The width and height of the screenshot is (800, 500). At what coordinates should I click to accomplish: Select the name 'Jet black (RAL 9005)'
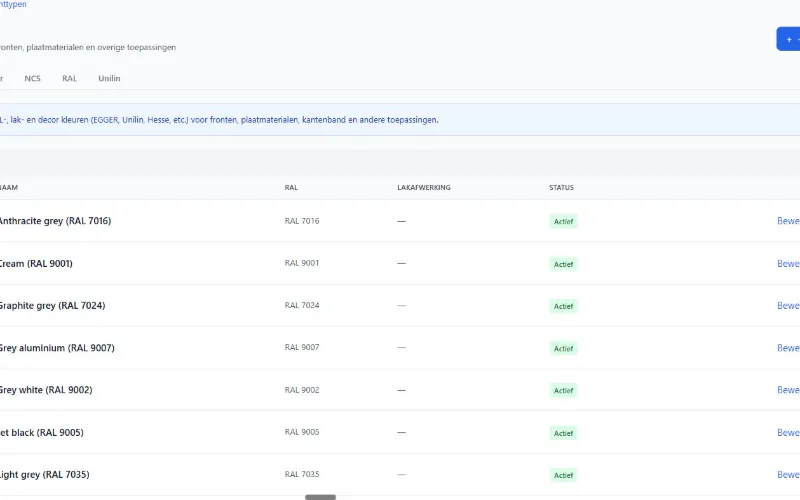pos(42,433)
